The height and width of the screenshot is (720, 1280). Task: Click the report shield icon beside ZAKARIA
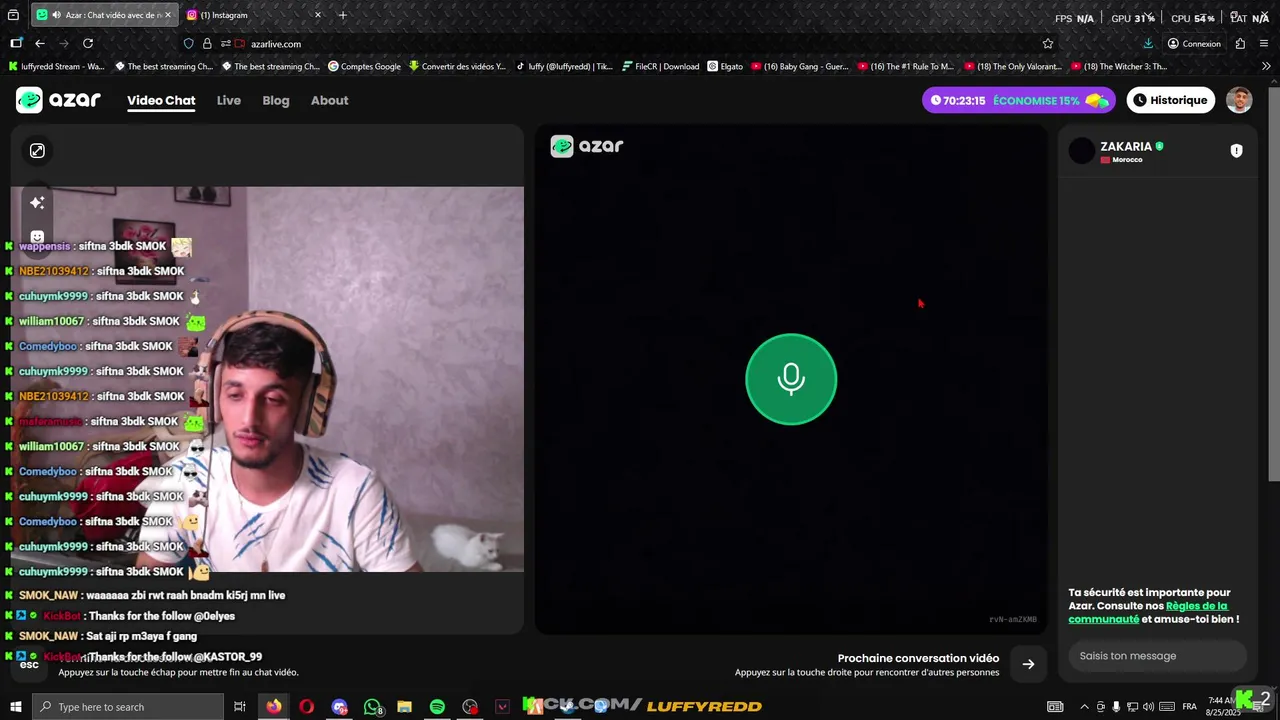[x=1236, y=151]
